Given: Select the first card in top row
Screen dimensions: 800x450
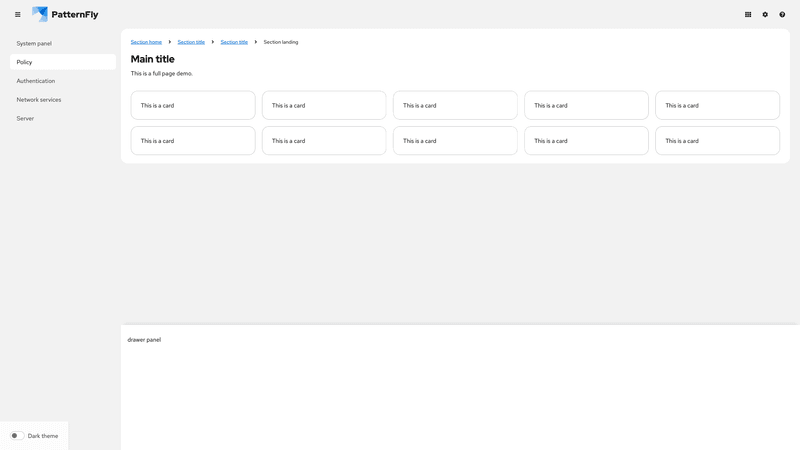Looking at the screenshot, I should pyautogui.click(x=193, y=105).
